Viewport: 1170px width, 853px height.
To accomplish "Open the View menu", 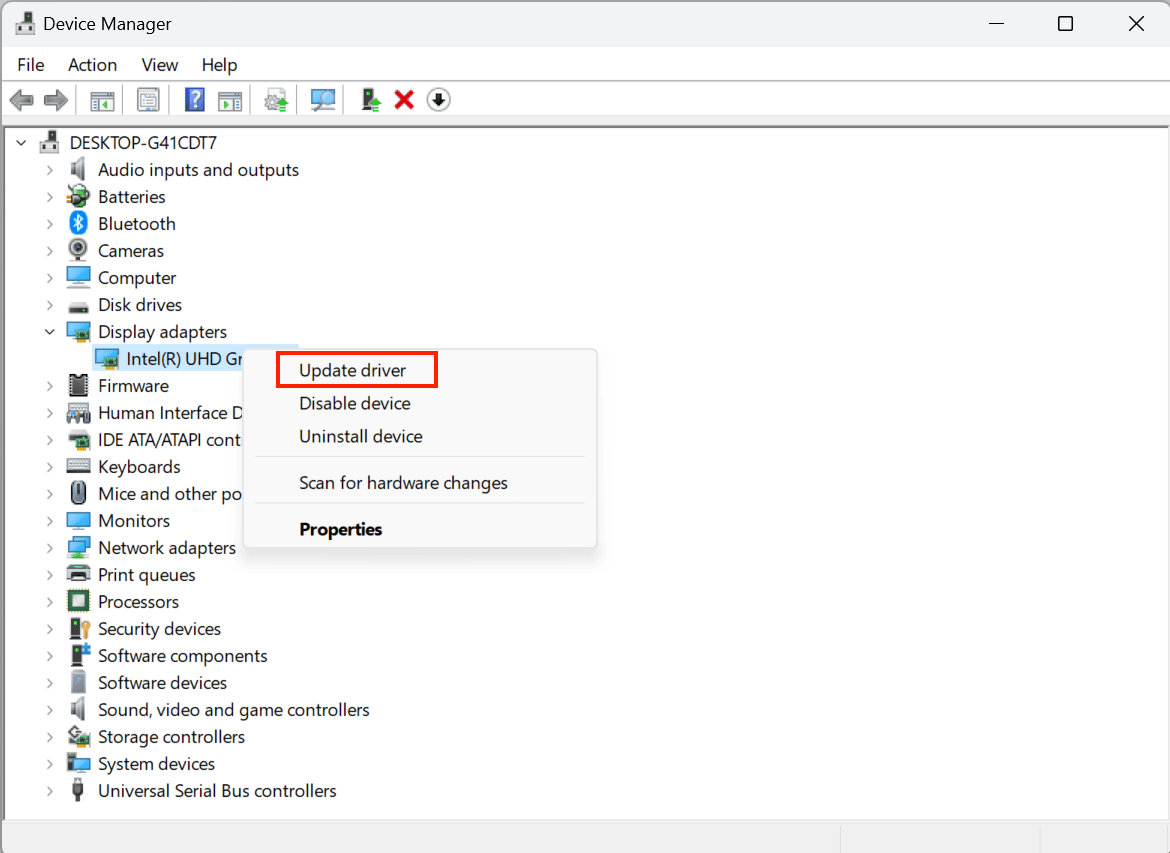I will point(159,64).
